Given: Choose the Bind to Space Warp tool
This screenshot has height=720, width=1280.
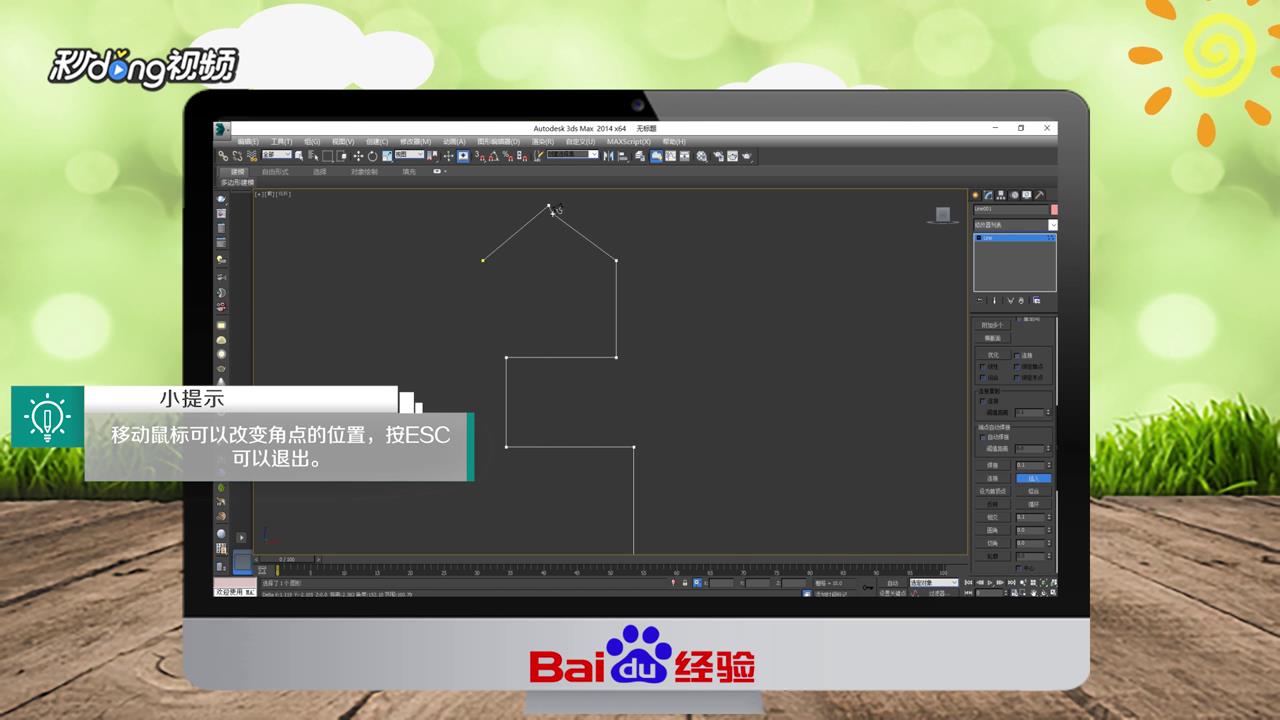Looking at the screenshot, I should click(251, 156).
